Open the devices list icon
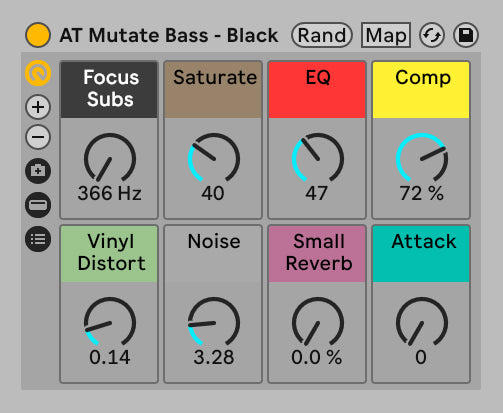Image resolution: width=503 pixels, height=413 pixels. [x=38, y=239]
